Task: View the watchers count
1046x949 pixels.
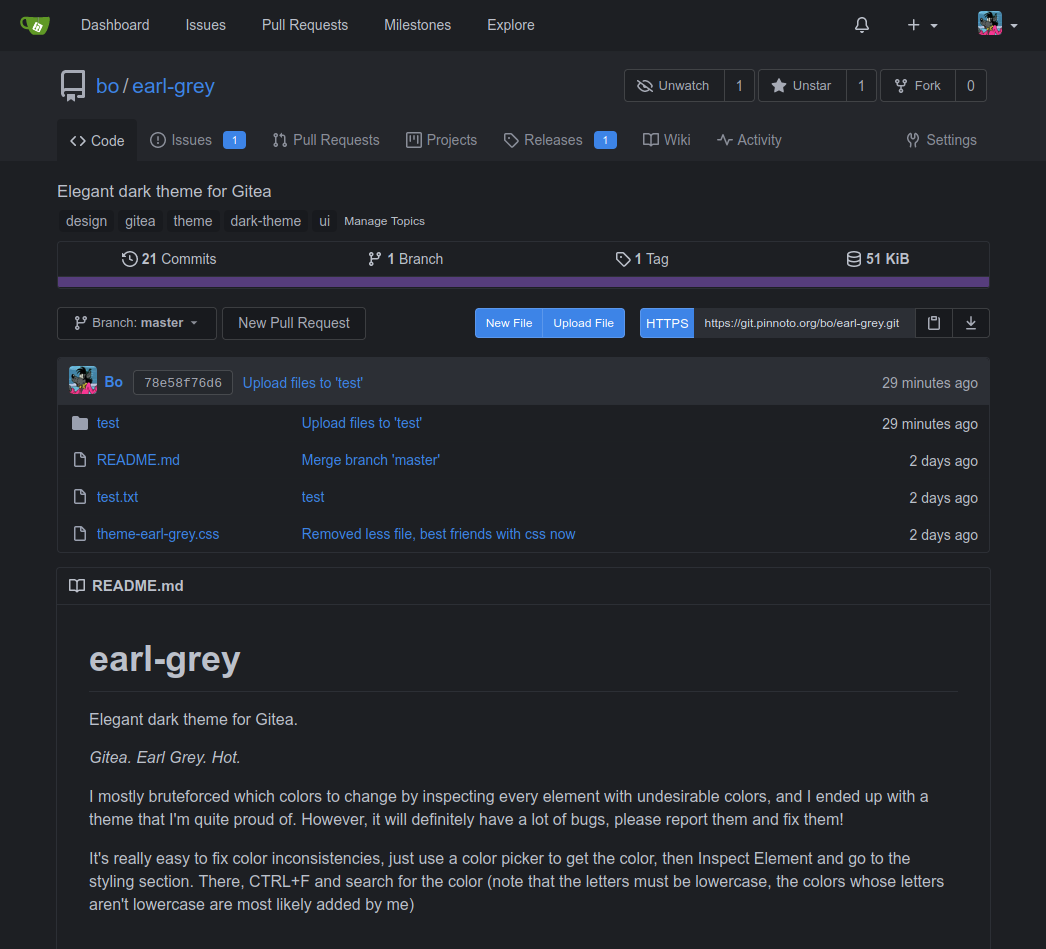Action: pyautogui.click(x=739, y=85)
